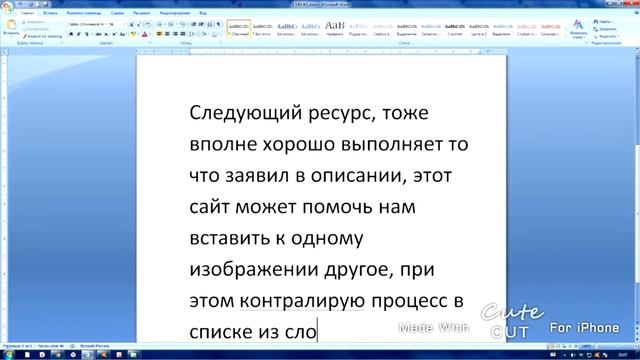
Task: Click the Копировать (Copy) command
Action: click(36, 29)
